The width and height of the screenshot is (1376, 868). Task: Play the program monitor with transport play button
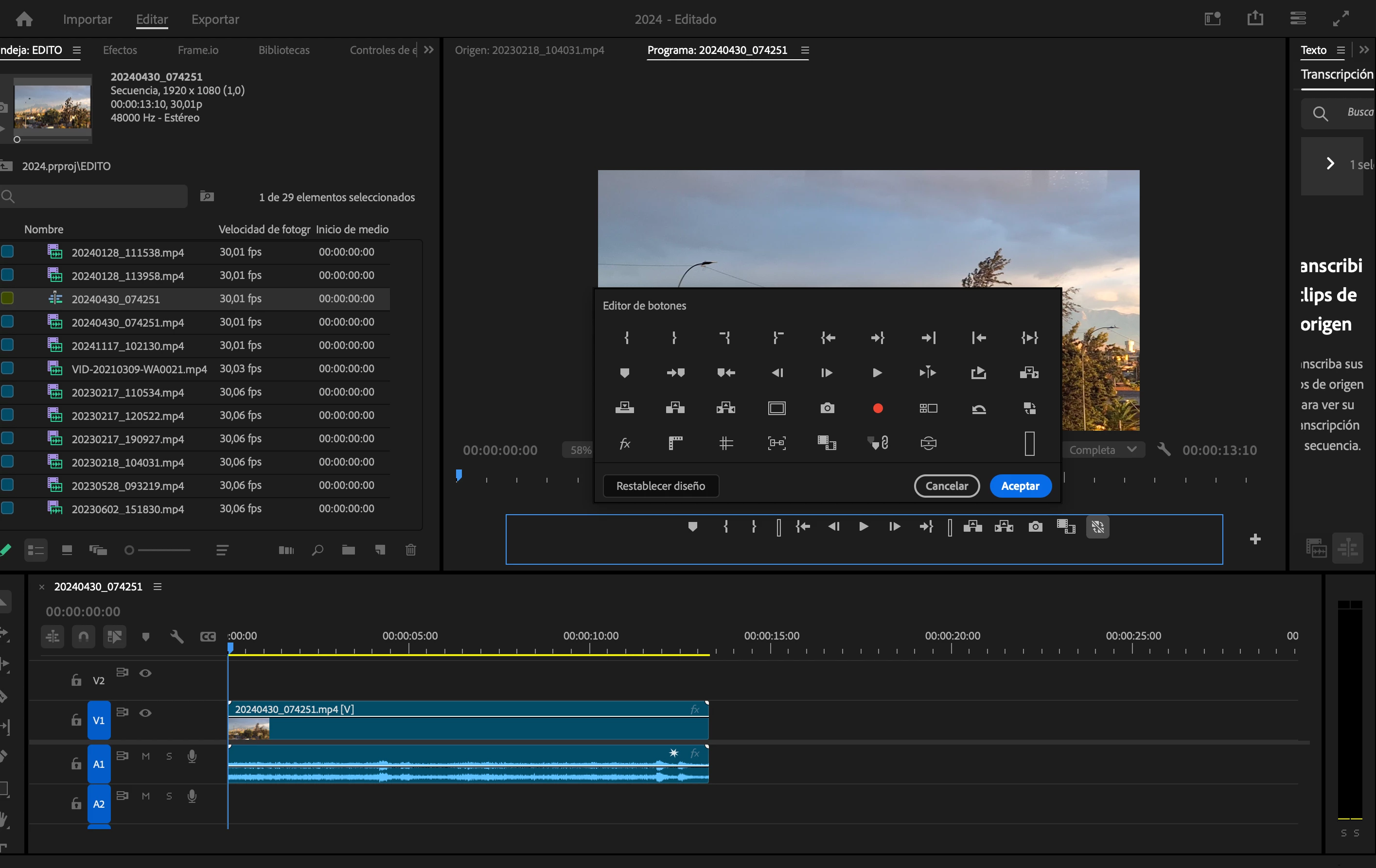(864, 526)
